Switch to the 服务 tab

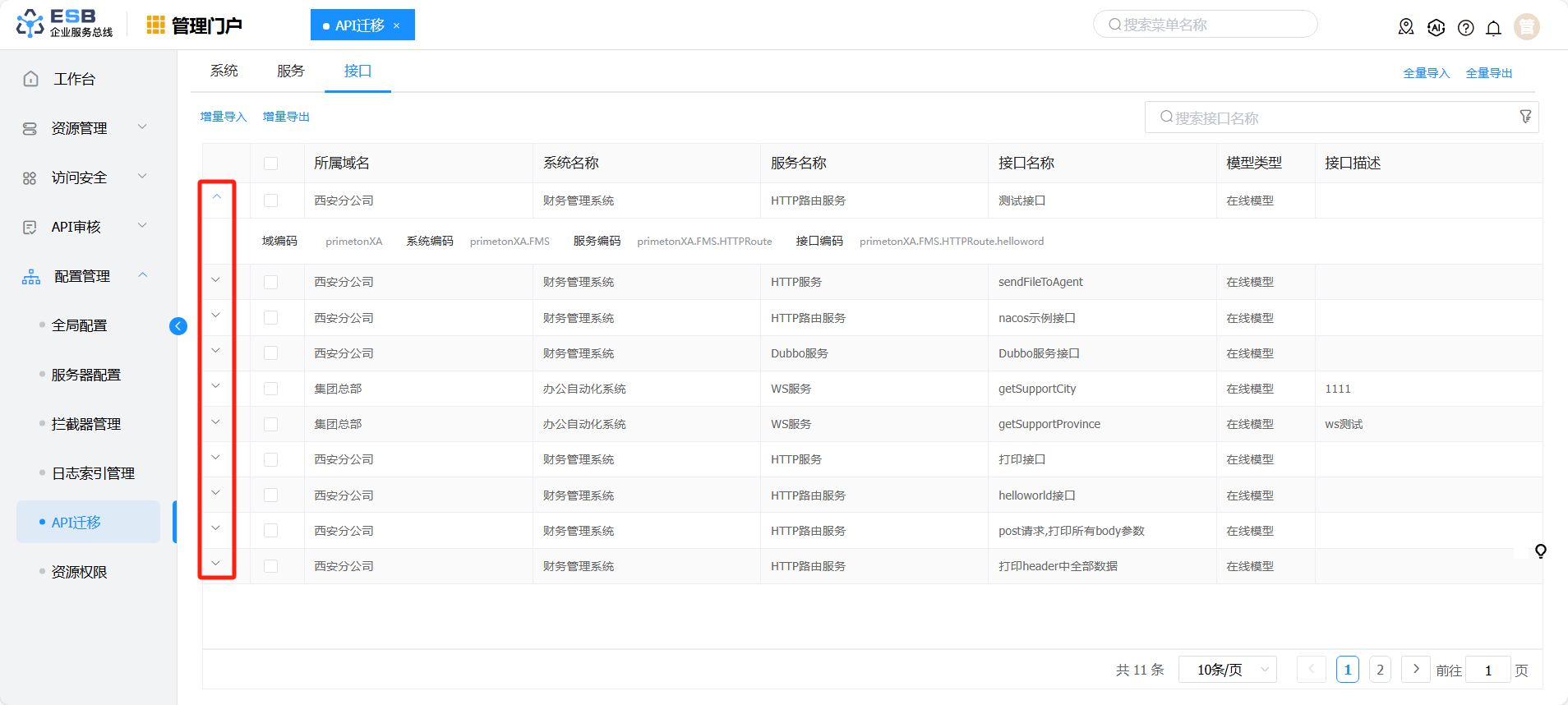coord(291,71)
